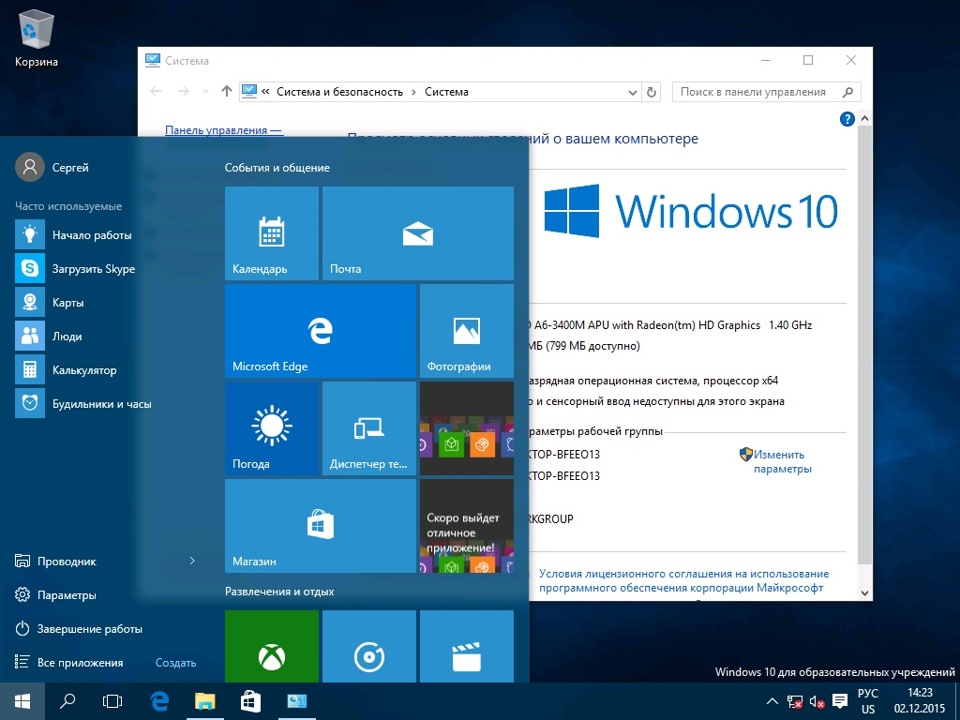Click the network status tray icon
Screen dimensions: 960x720
click(x=795, y=702)
